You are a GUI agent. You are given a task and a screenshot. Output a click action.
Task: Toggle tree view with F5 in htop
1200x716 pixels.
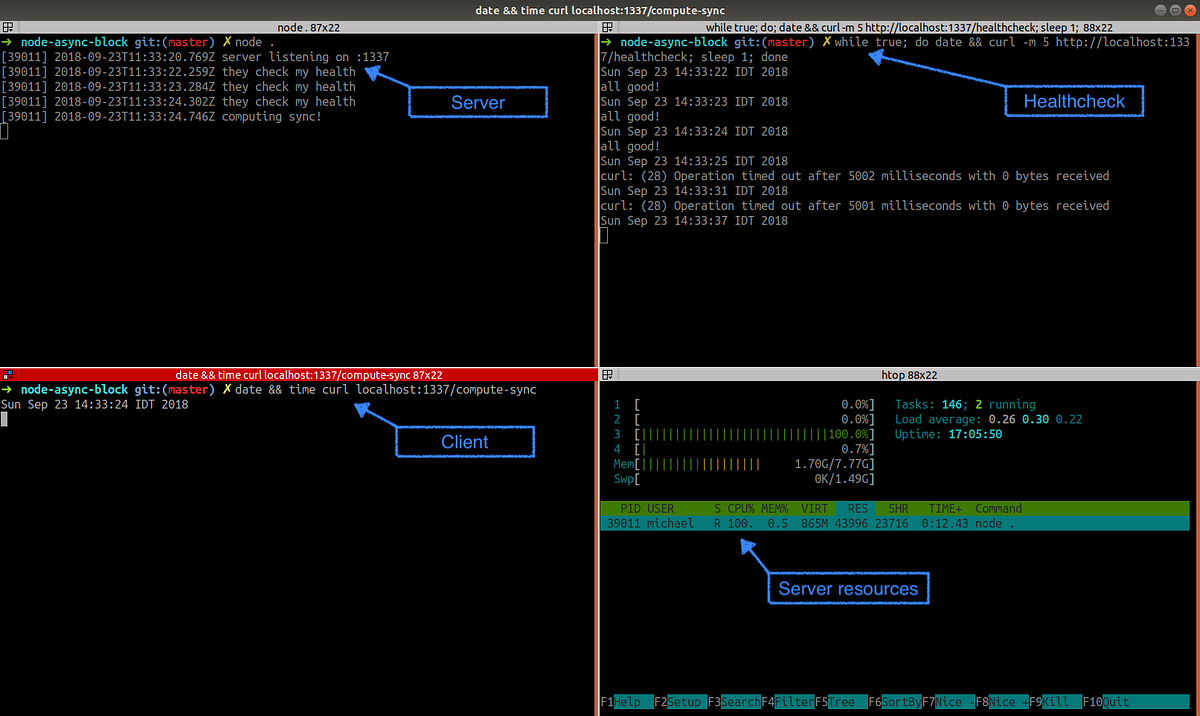(840, 702)
